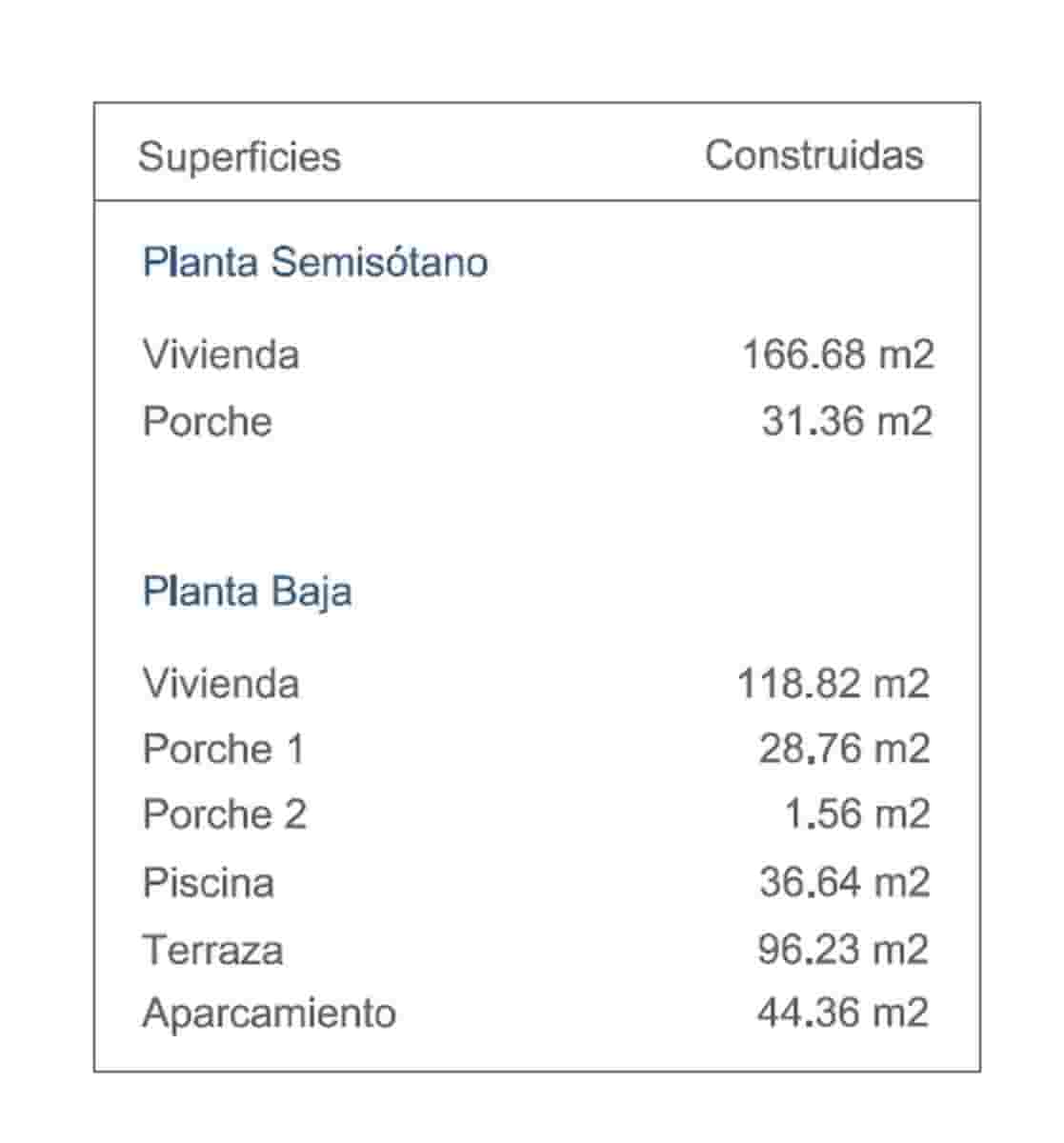The image size is (1064, 1143).
Task: Select the 44.36 m2 area value
Action: pos(843,1013)
